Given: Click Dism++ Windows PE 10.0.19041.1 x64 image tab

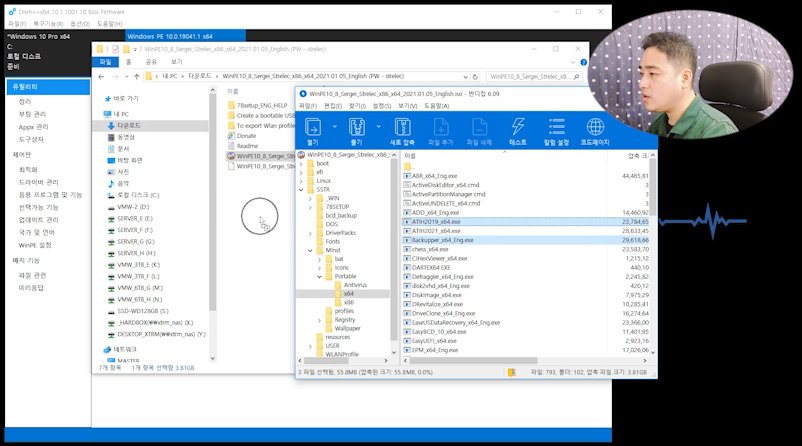Looking at the screenshot, I should pos(185,36).
